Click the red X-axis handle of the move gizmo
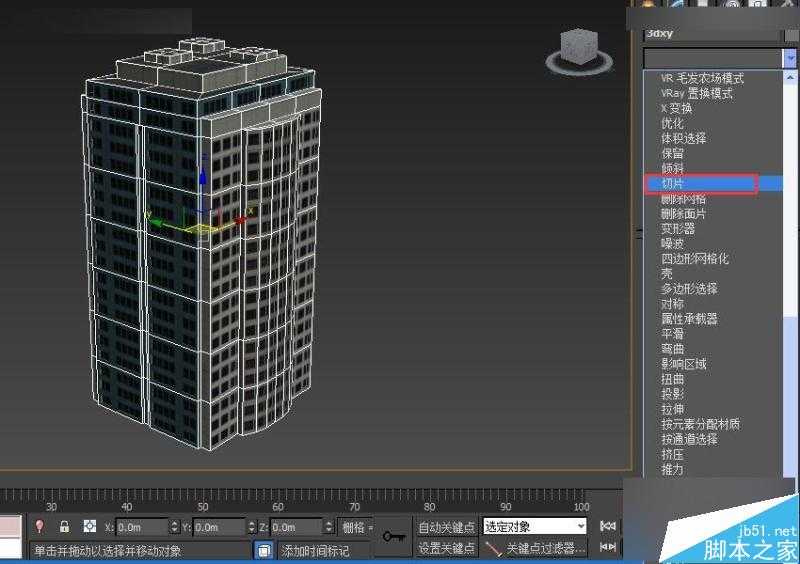Viewport: 800px width, 564px height. 239,221
